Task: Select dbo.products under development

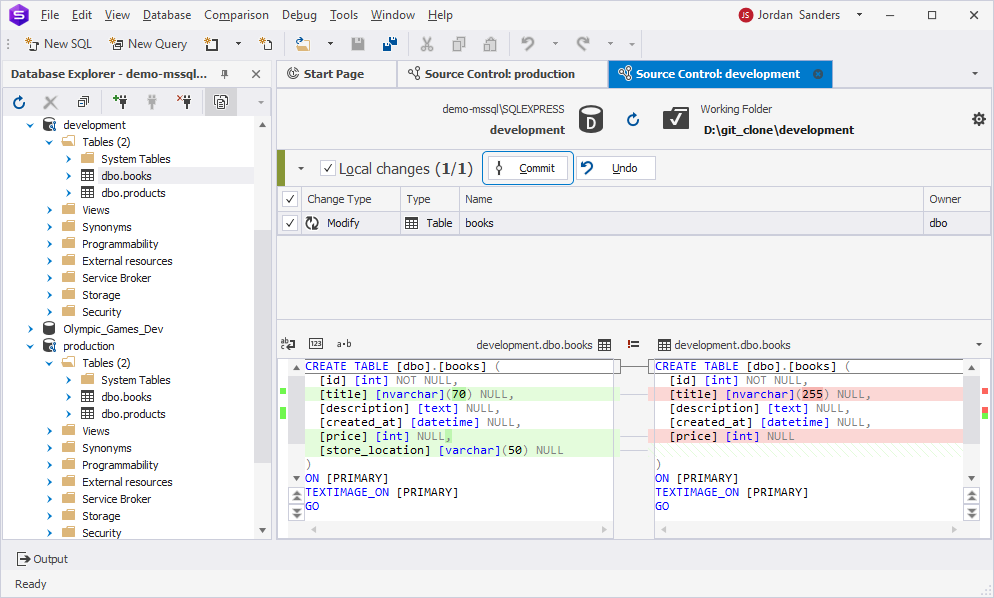Action: (x=133, y=193)
